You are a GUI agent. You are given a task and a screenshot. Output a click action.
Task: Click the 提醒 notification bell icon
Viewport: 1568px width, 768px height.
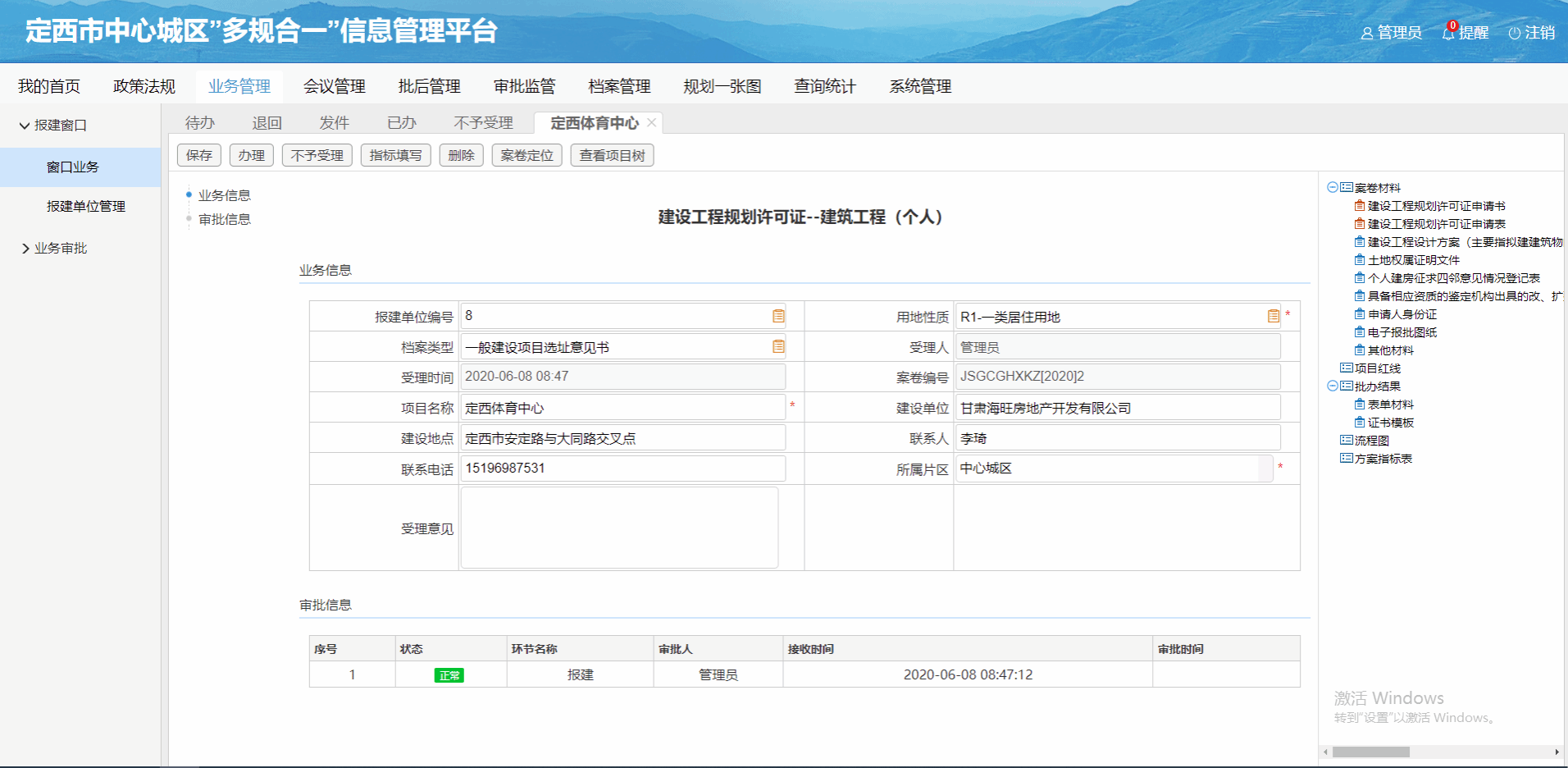(1448, 33)
